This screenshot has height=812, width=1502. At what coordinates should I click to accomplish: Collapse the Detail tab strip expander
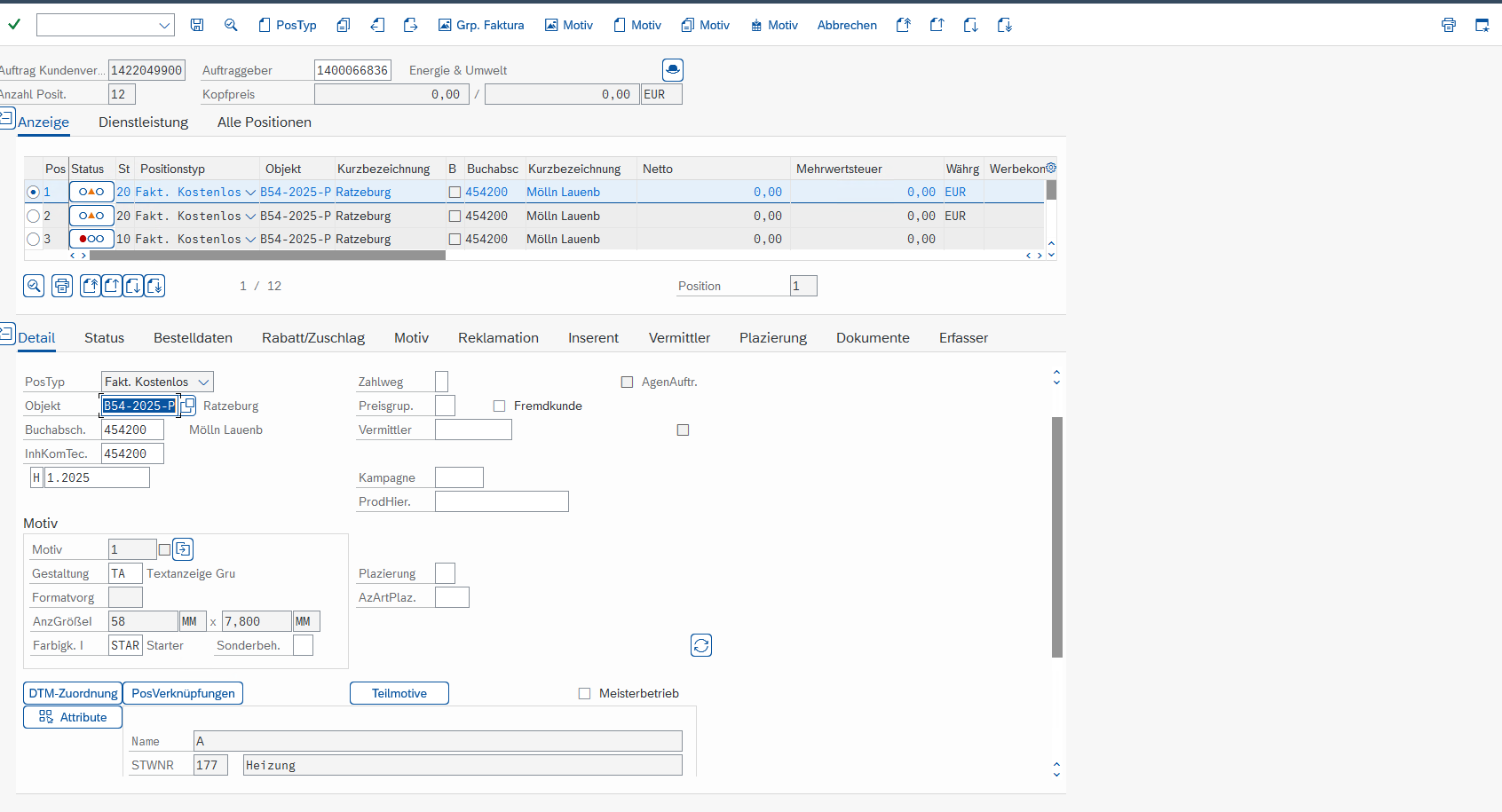pos(6,333)
